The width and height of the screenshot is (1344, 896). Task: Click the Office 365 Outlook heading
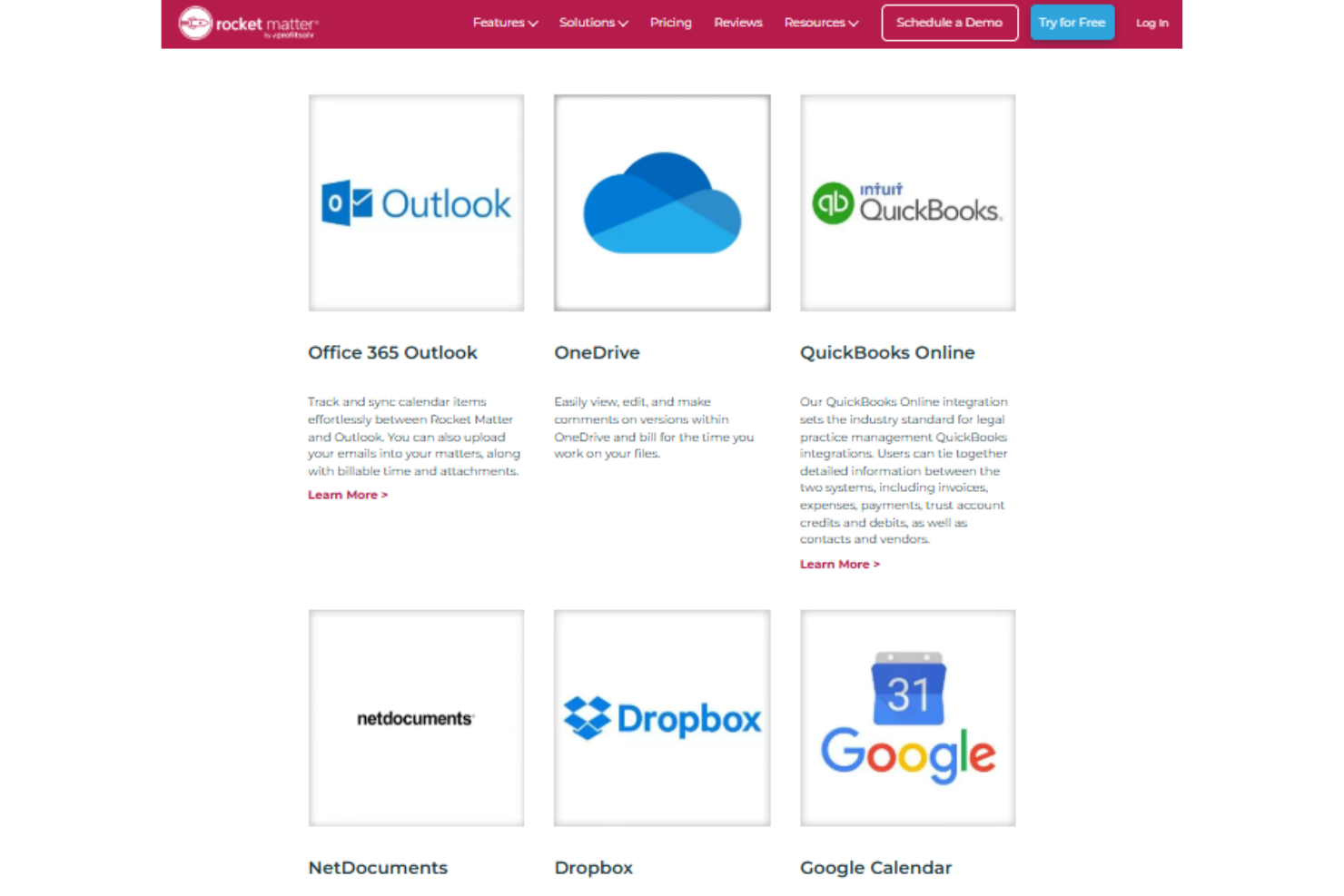392,353
